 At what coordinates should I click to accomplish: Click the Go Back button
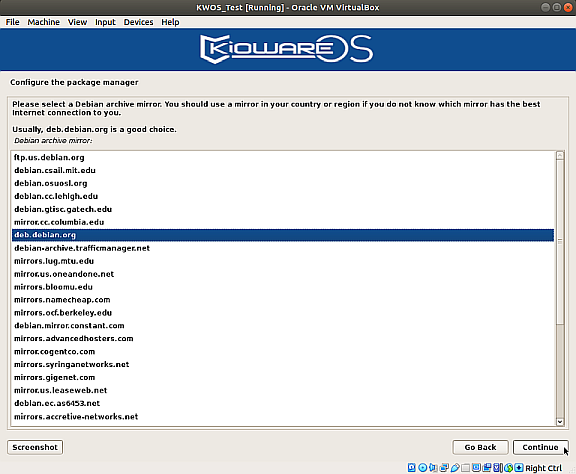[x=480, y=447]
